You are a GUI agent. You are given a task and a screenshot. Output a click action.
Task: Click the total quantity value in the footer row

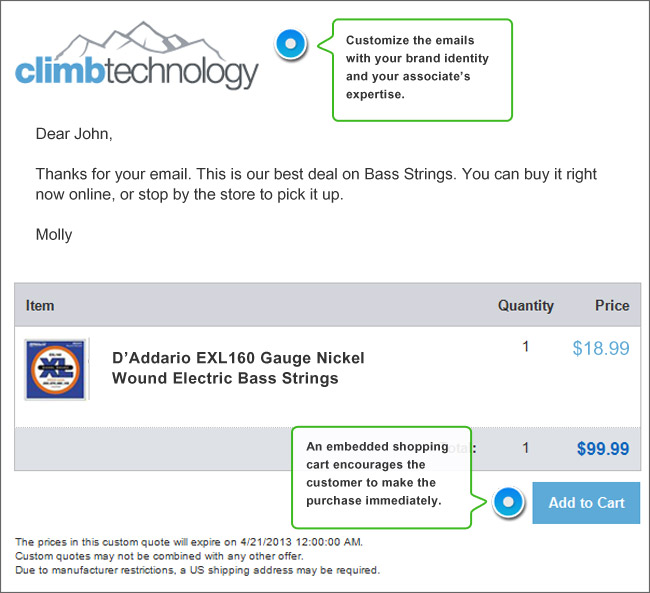(526, 448)
